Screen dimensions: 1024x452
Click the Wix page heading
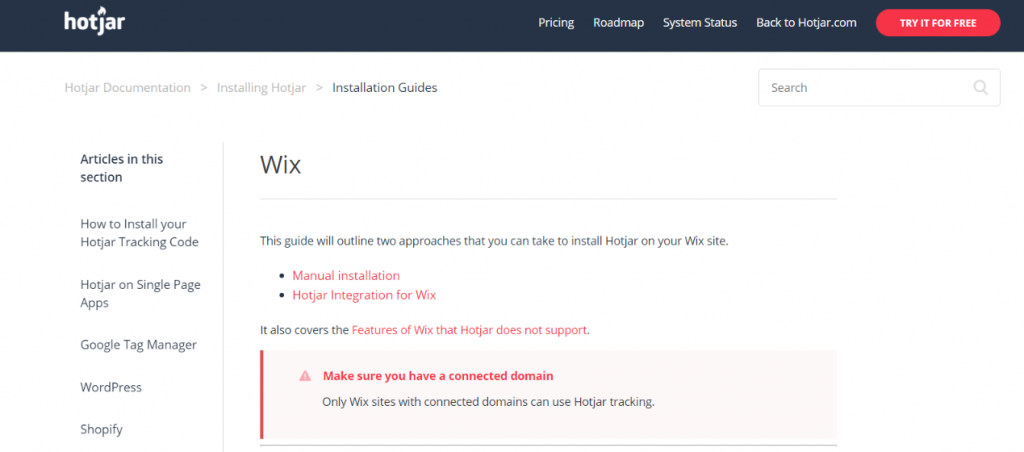click(280, 165)
